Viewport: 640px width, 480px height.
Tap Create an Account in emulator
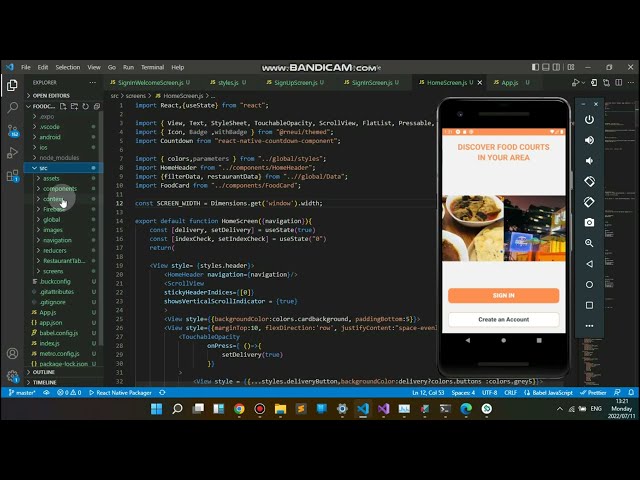tap(503, 320)
